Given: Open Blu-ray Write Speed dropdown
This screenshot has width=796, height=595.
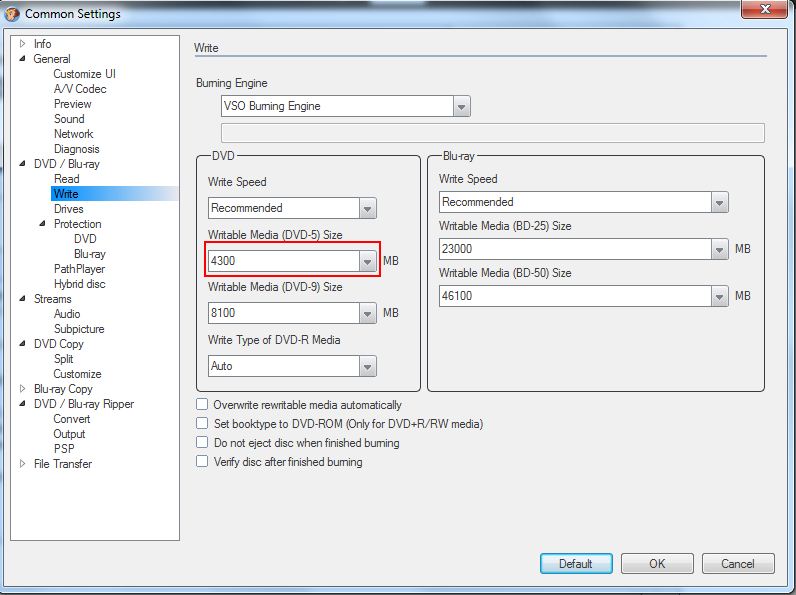Looking at the screenshot, I should (x=719, y=202).
